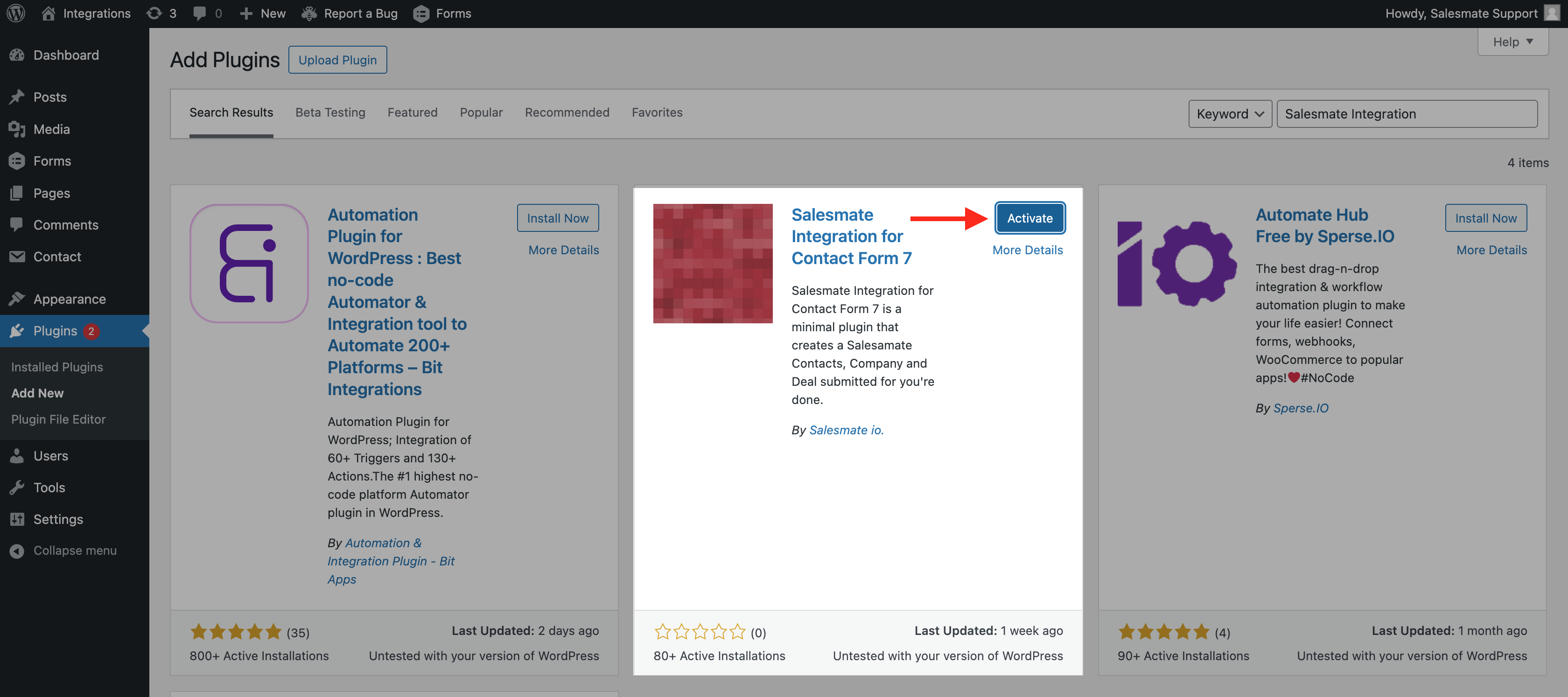Open Salesmate Integration for Contact Form 7 title
The image size is (1568, 697).
point(852,236)
